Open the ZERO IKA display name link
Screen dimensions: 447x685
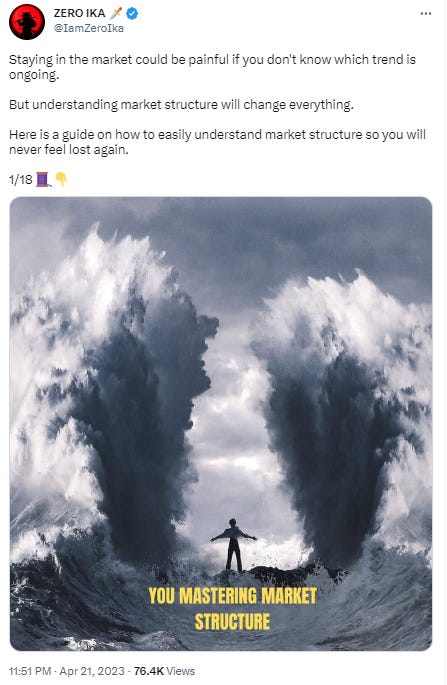coord(80,14)
